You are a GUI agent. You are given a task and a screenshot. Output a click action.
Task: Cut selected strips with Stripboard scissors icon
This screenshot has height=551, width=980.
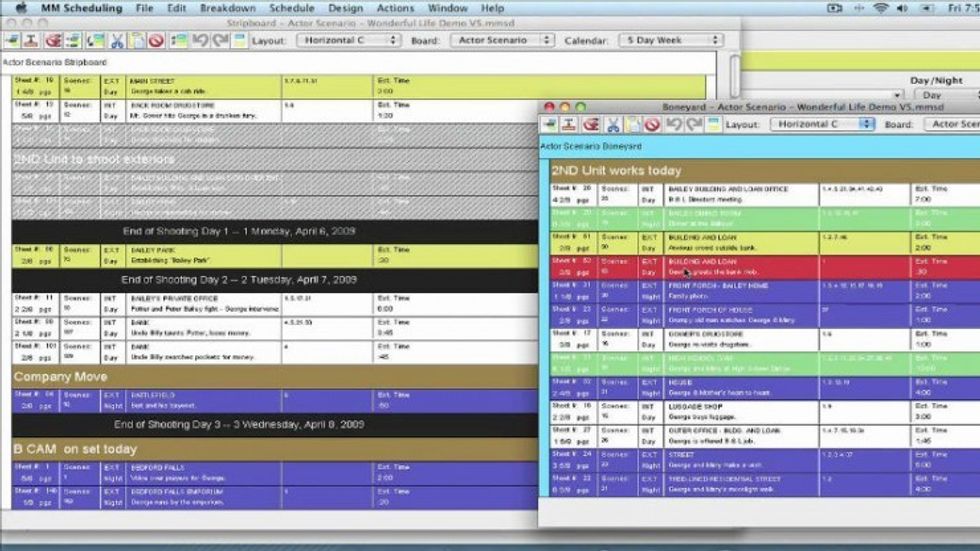117,41
